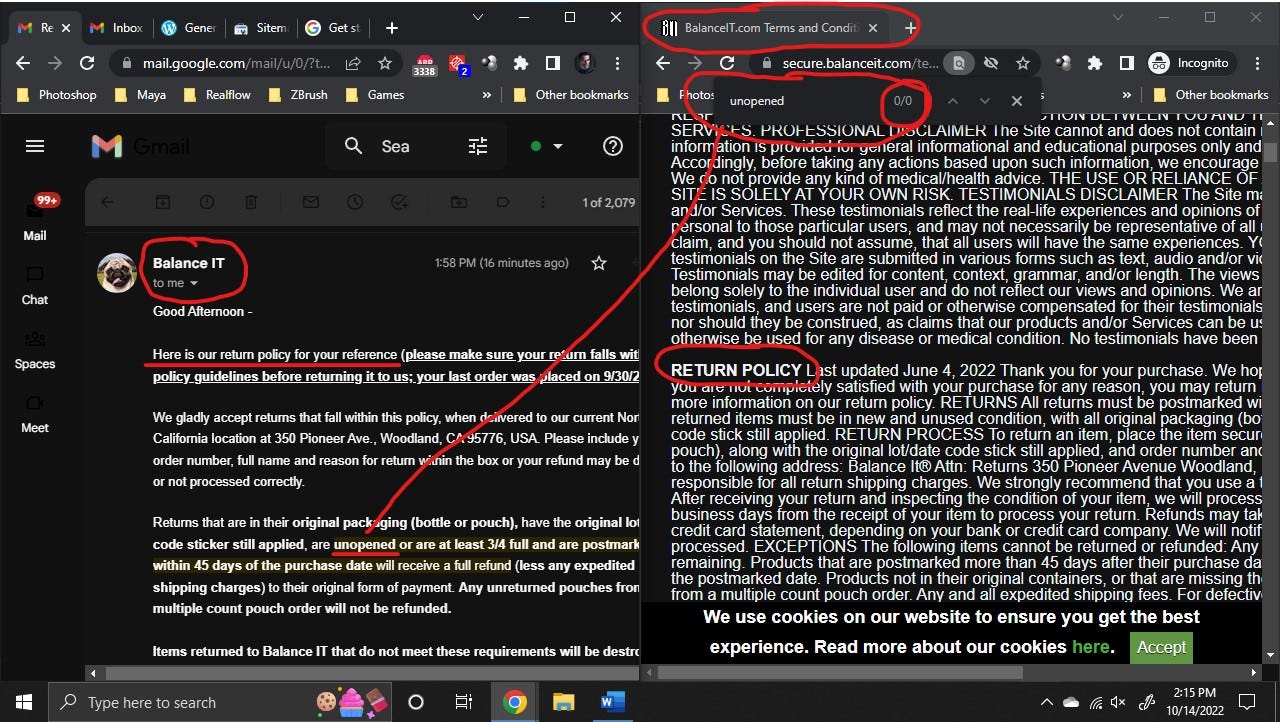This screenshot has height=722, width=1280.
Task: Click the ABP extension icon showing 3338
Action: (424, 65)
